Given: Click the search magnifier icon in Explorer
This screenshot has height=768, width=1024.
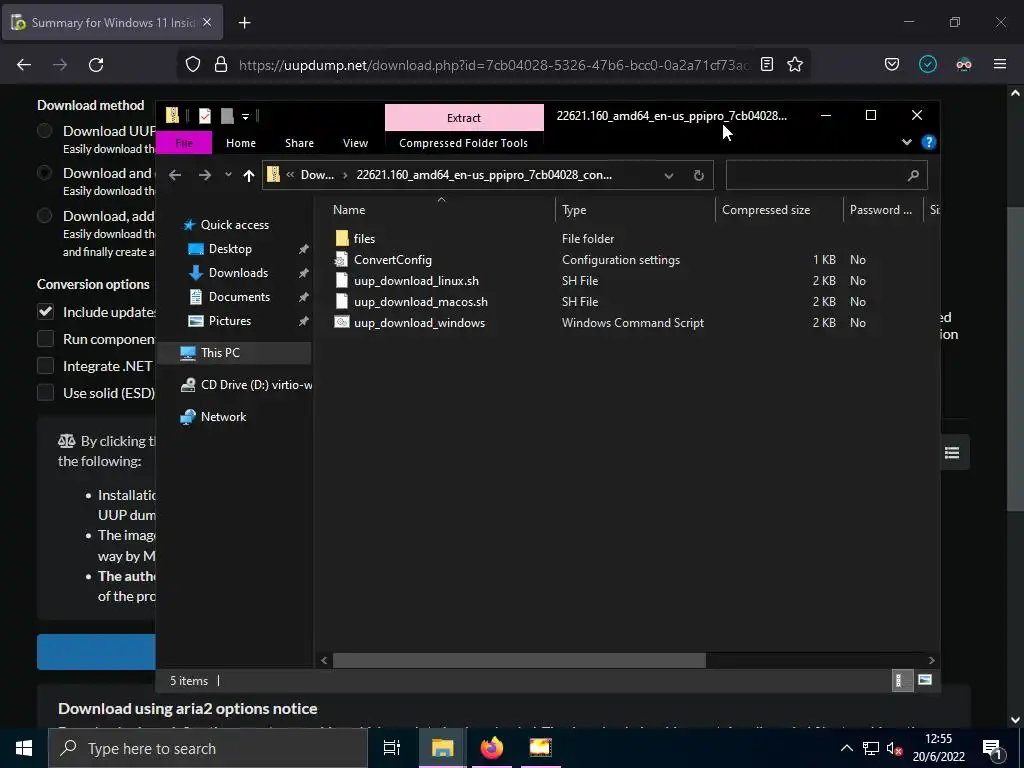Looking at the screenshot, I should point(913,175).
